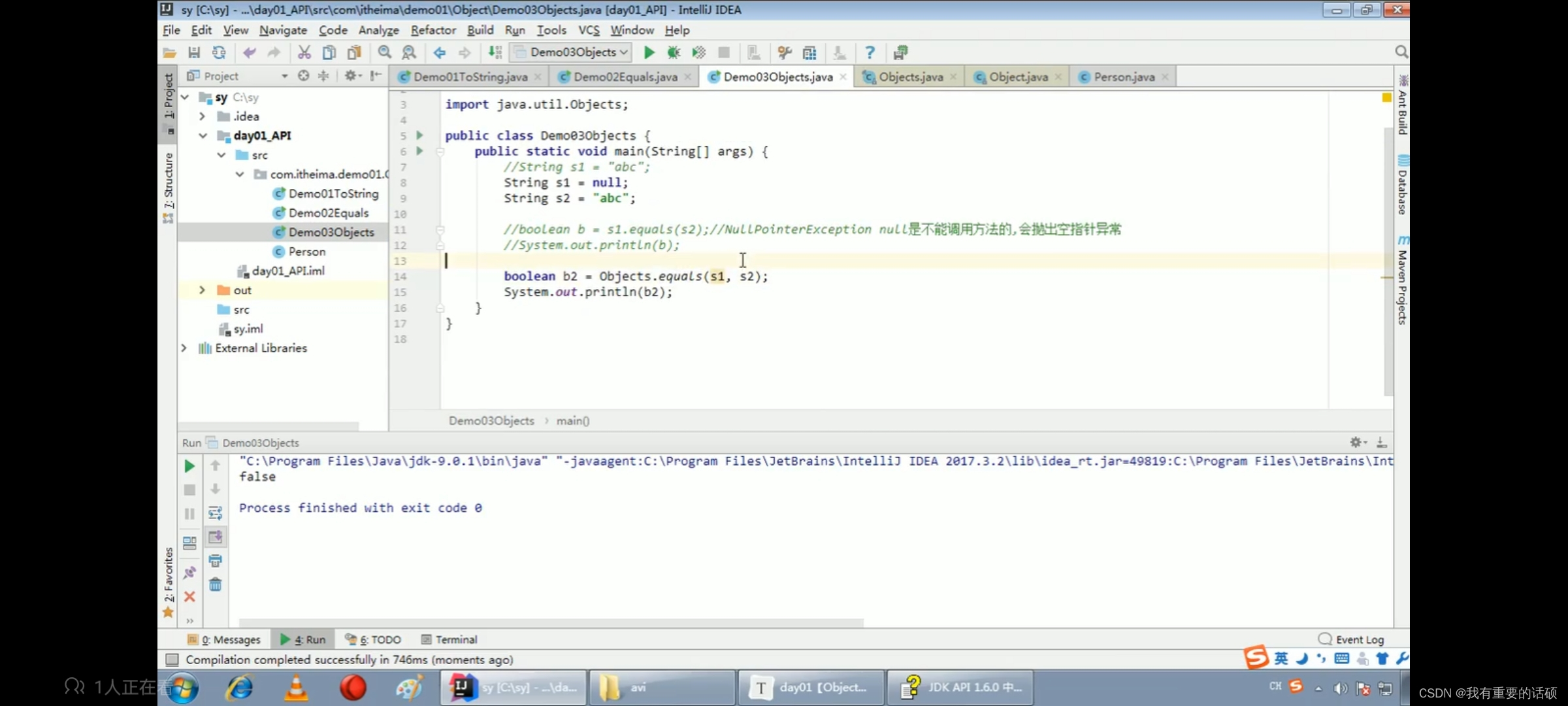Click the run gutter arrow on line 6
This screenshot has height=706, width=1568.
pos(420,151)
